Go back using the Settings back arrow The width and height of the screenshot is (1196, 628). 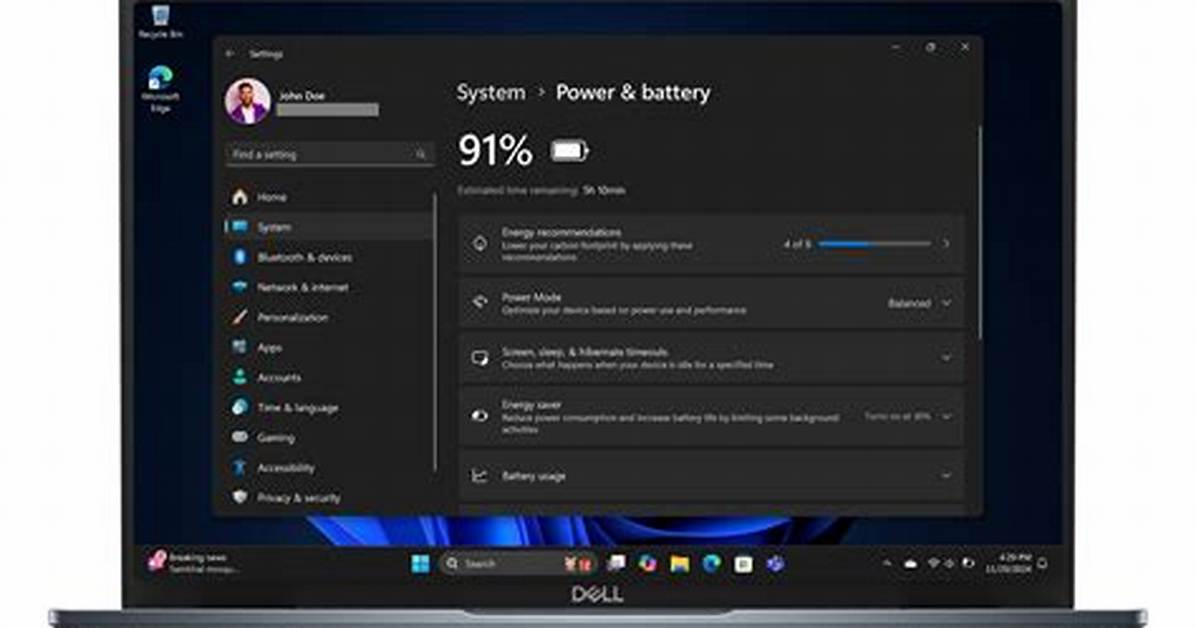pyautogui.click(x=230, y=54)
